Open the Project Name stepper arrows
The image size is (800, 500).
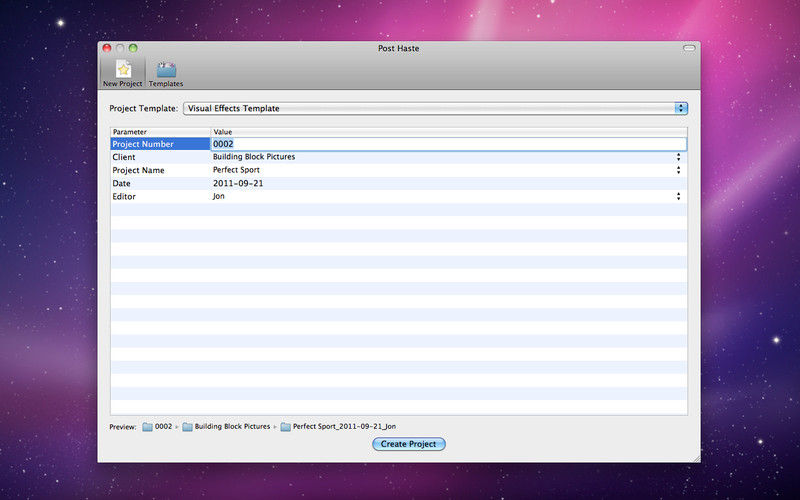pyautogui.click(x=678, y=170)
